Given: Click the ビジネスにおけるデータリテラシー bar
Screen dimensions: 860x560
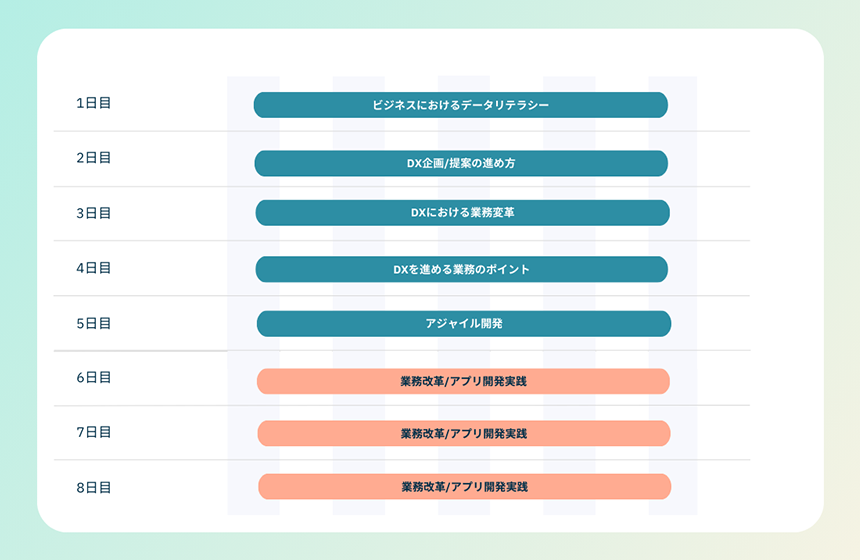Looking at the screenshot, I should 460,105.
